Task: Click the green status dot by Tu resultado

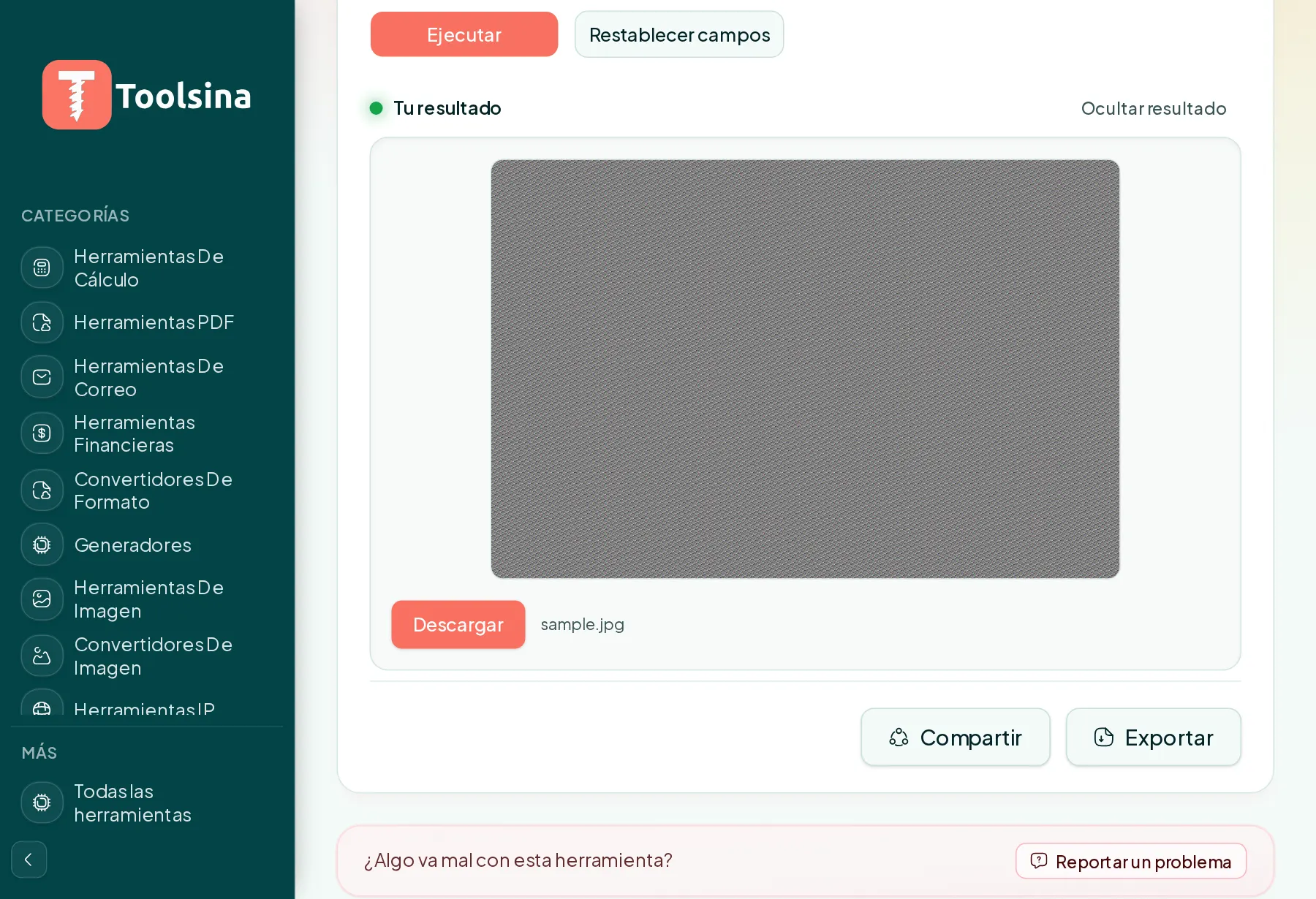Action: (x=377, y=108)
